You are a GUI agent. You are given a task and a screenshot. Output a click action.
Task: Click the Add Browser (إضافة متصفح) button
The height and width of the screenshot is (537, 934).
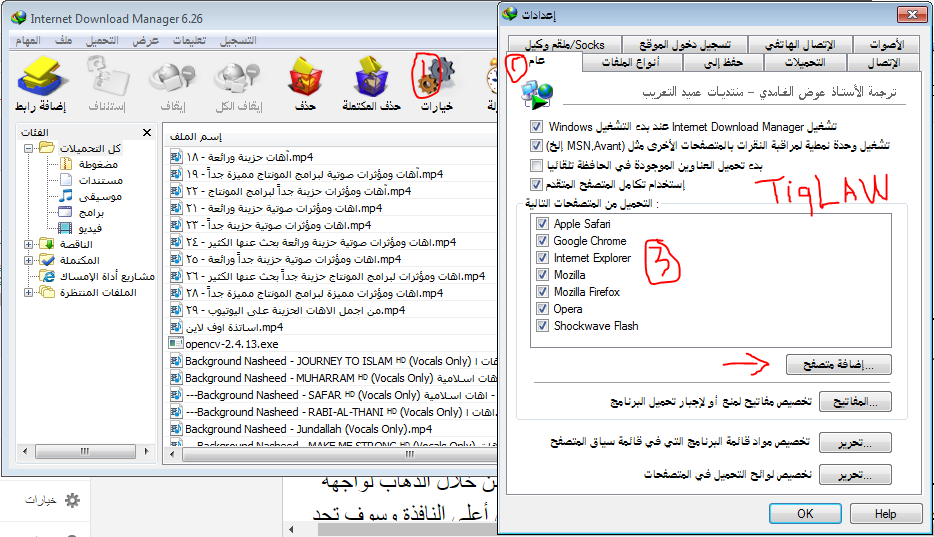point(839,364)
